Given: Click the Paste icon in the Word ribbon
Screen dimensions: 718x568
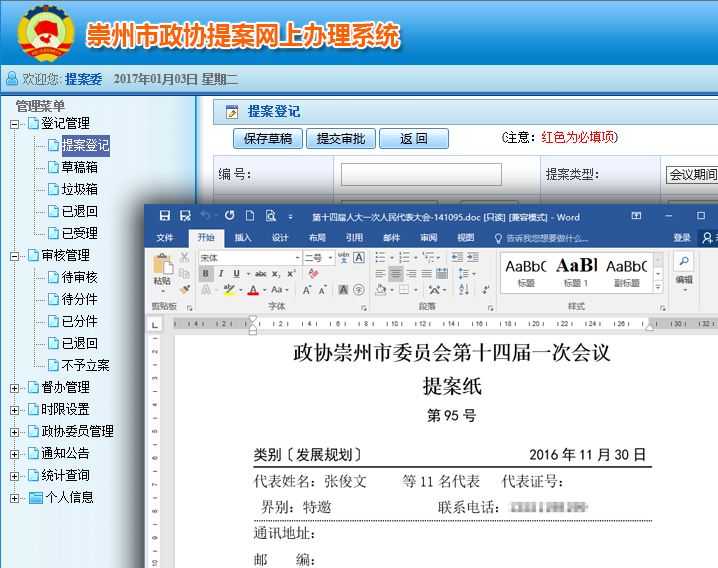Looking at the screenshot, I should [x=162, y=267].
